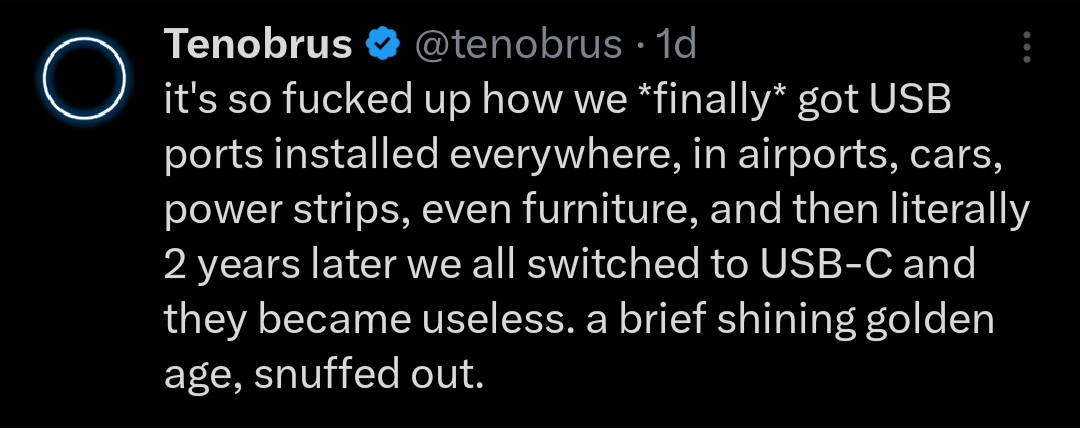This screenshot has width=1080, height=428.
Task: Click the blue verified checkmark badge
Action: coord(382,44)
